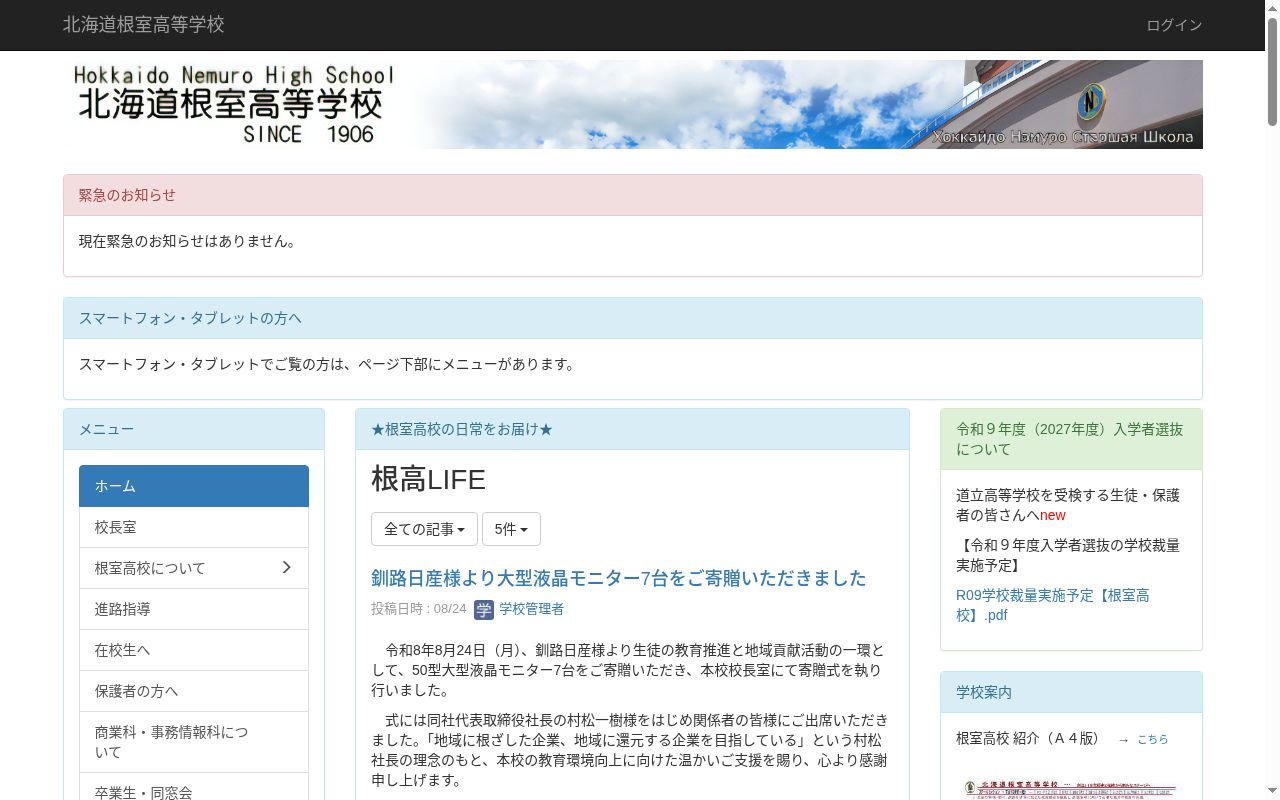Open the 5件 display count dropdown
The height and width of the screenshot is (800, 1280).
pos(511,529)
